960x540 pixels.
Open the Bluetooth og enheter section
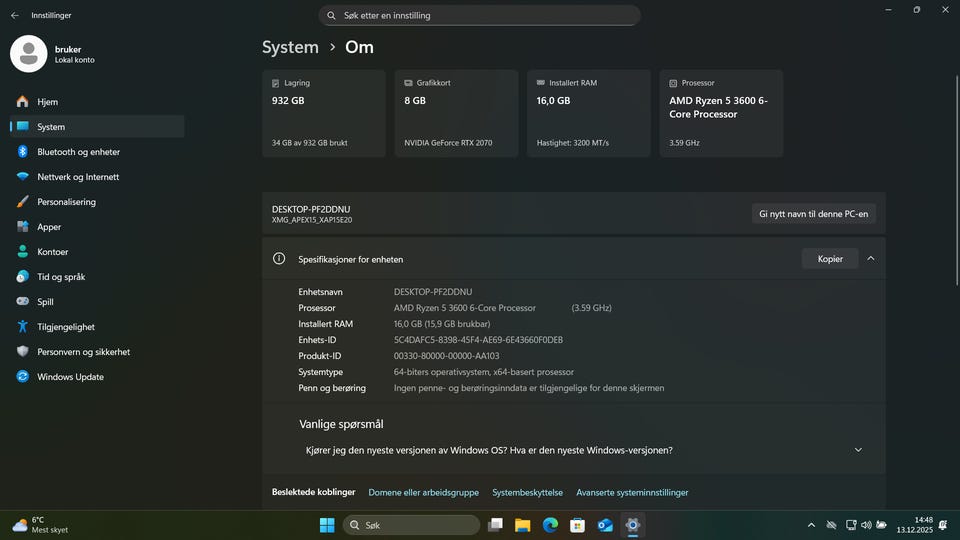tap(78, 152)
